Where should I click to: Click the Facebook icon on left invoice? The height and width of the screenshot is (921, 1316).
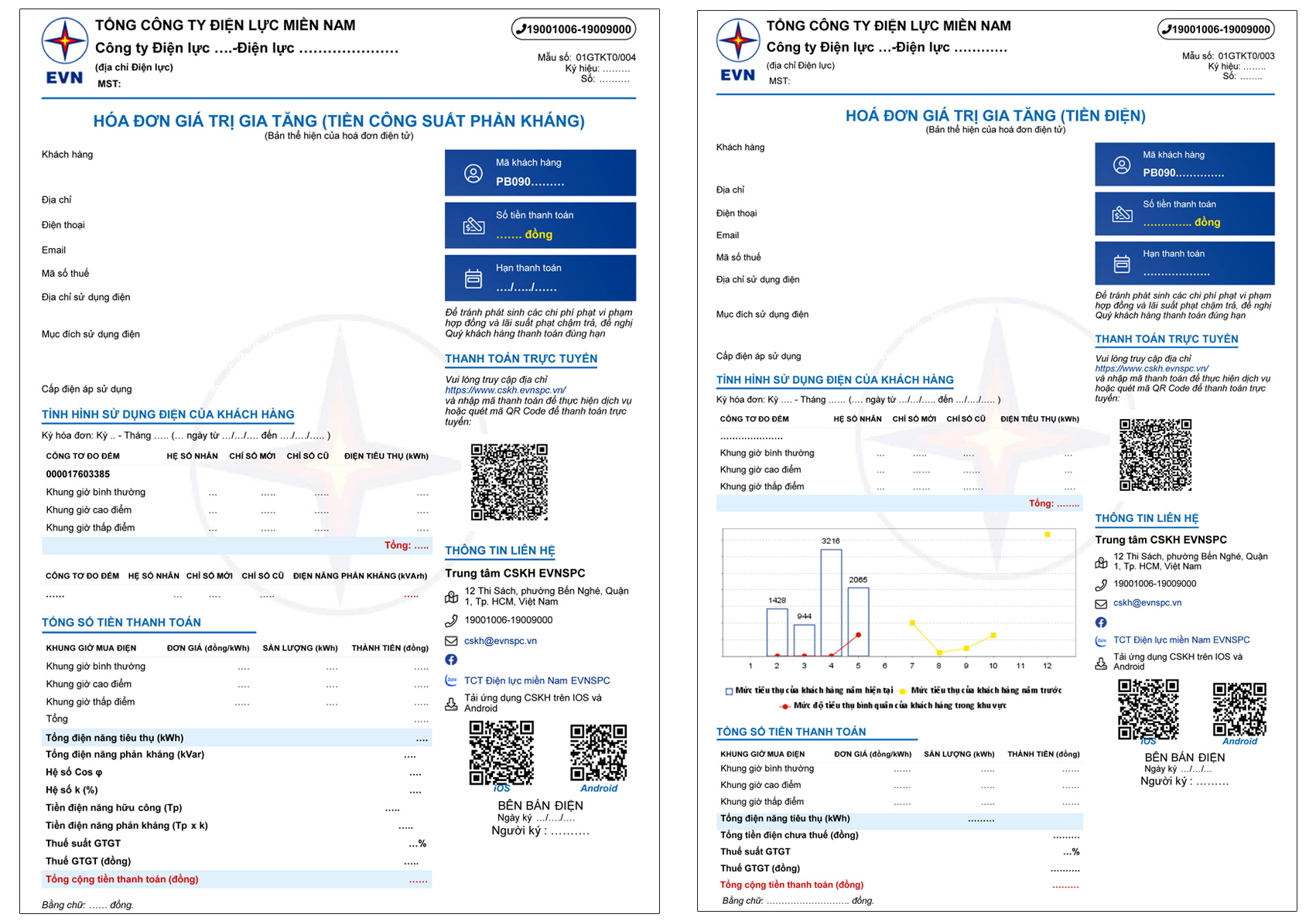[451, 660]
